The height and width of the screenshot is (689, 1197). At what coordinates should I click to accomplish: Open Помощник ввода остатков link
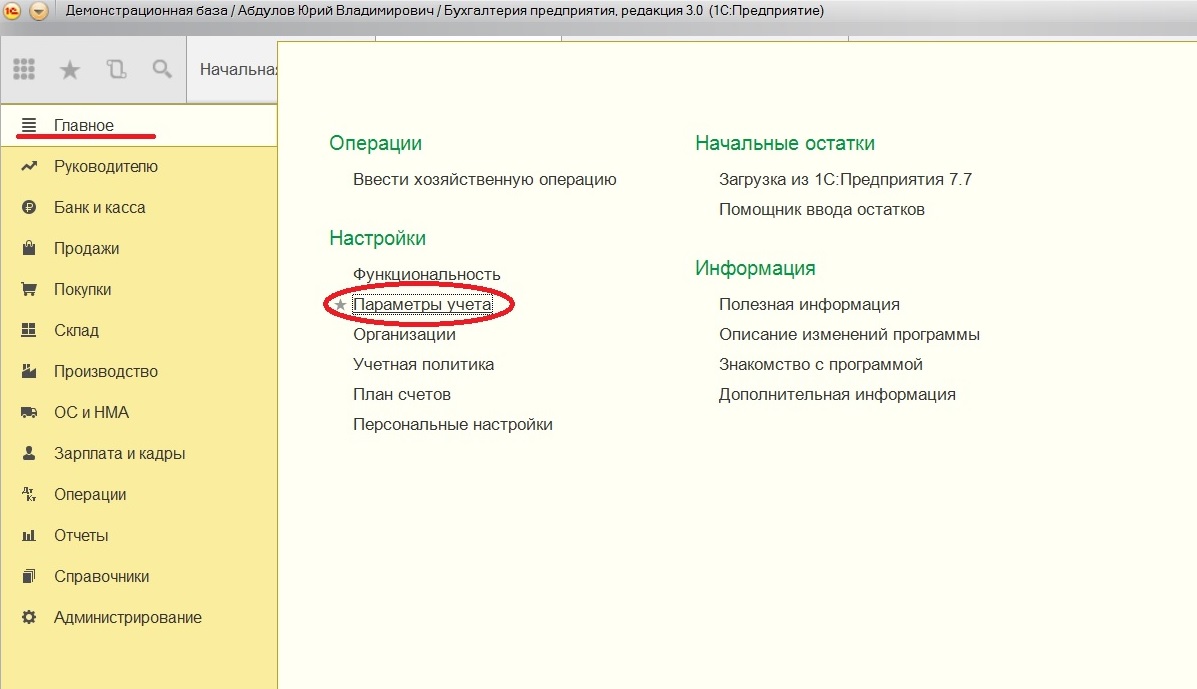[822, 209]
